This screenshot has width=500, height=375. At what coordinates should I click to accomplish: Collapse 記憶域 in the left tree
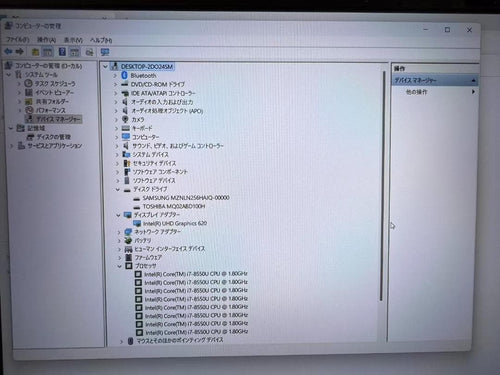(11, 128)
